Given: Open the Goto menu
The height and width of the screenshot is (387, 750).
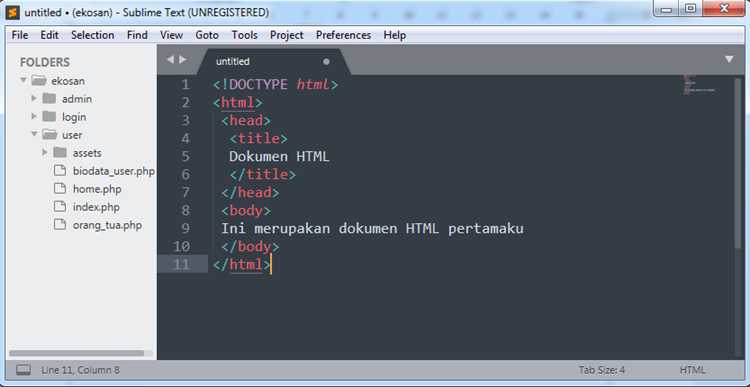Looking at the screenshot, I should tap(207, 35).
